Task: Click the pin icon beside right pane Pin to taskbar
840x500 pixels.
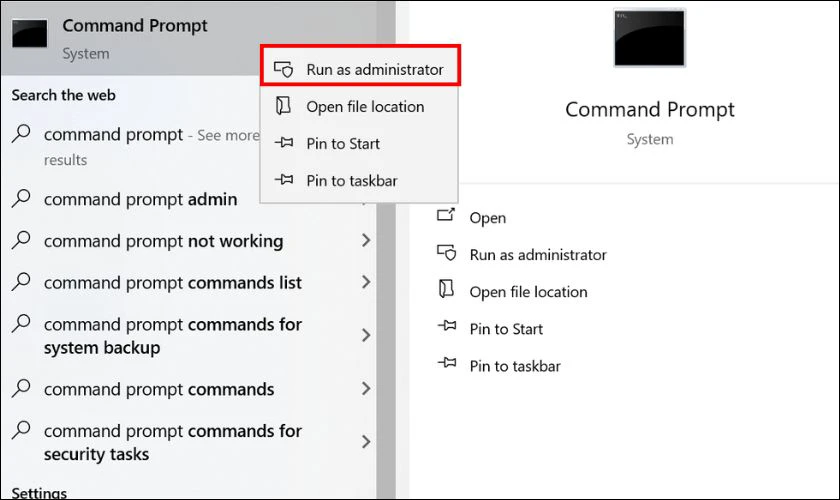Action: point(446,366)
